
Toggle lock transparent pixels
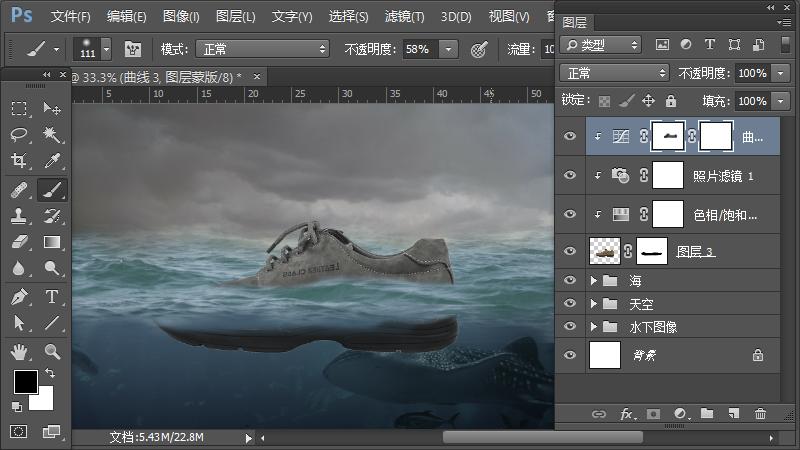[x=604, y=101]
